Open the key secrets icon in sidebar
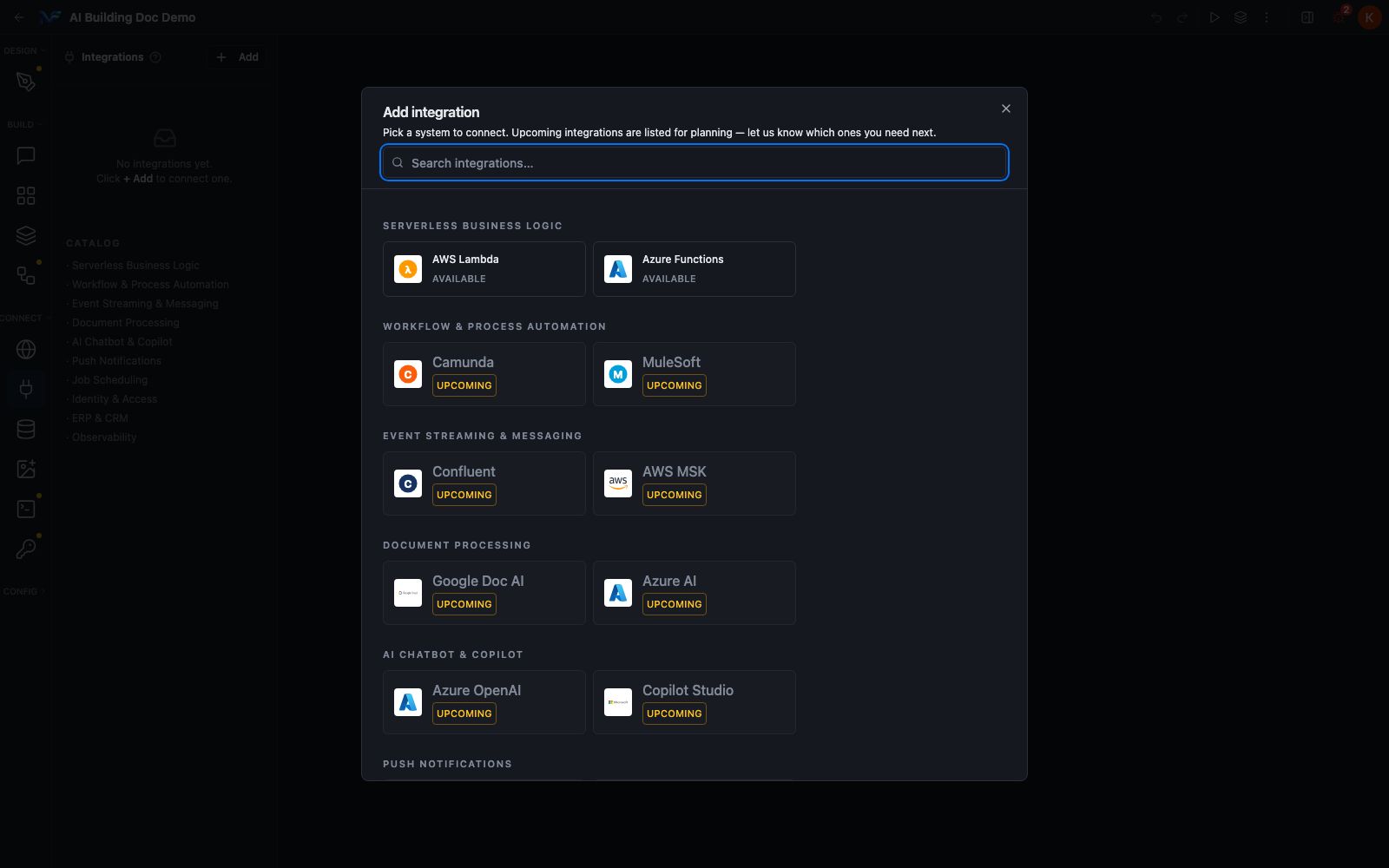Viewport: 1389px width, 868px height. pyautogui.click(x=26, y=549)
